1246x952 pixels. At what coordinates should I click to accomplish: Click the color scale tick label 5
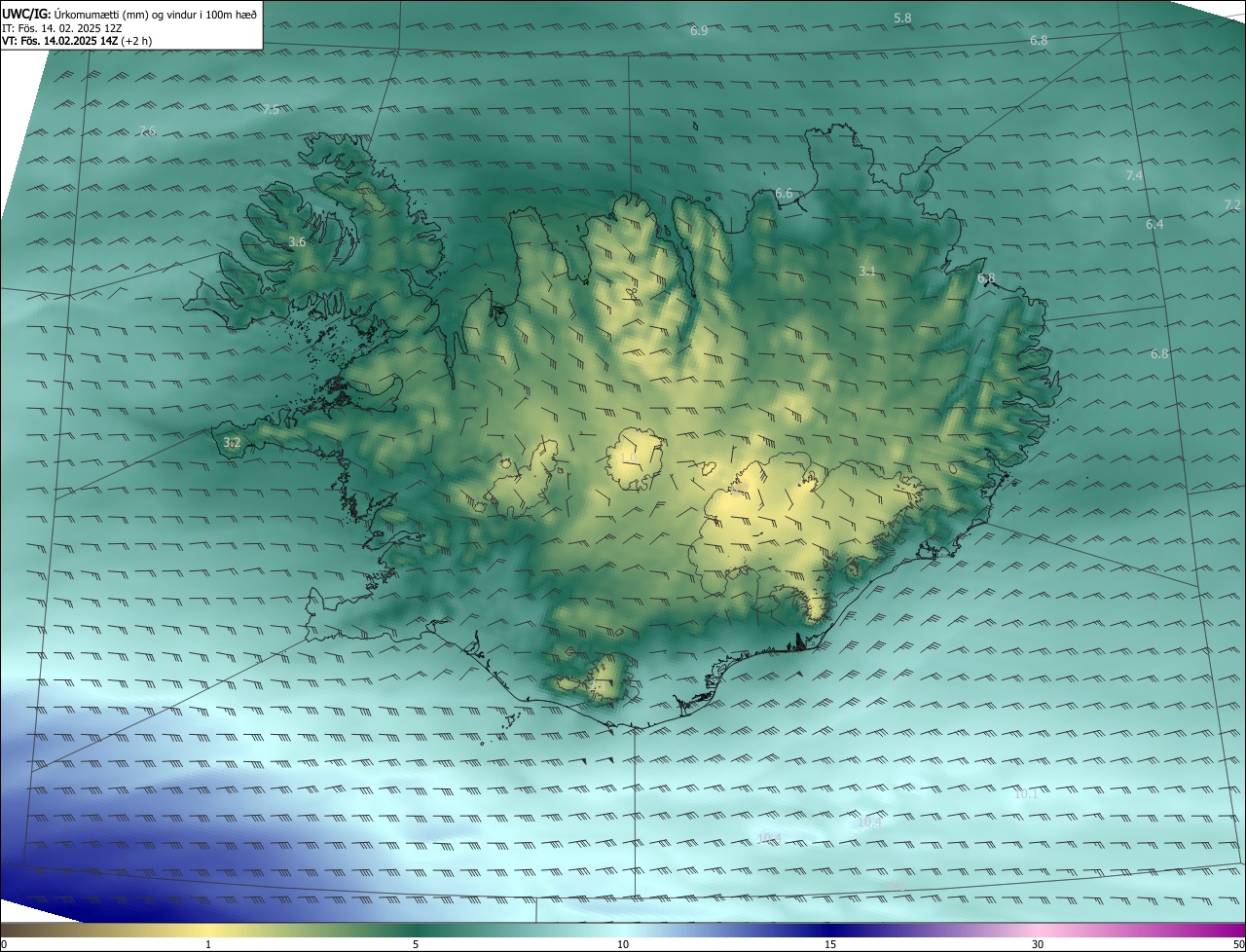click(x=416, y=944)
